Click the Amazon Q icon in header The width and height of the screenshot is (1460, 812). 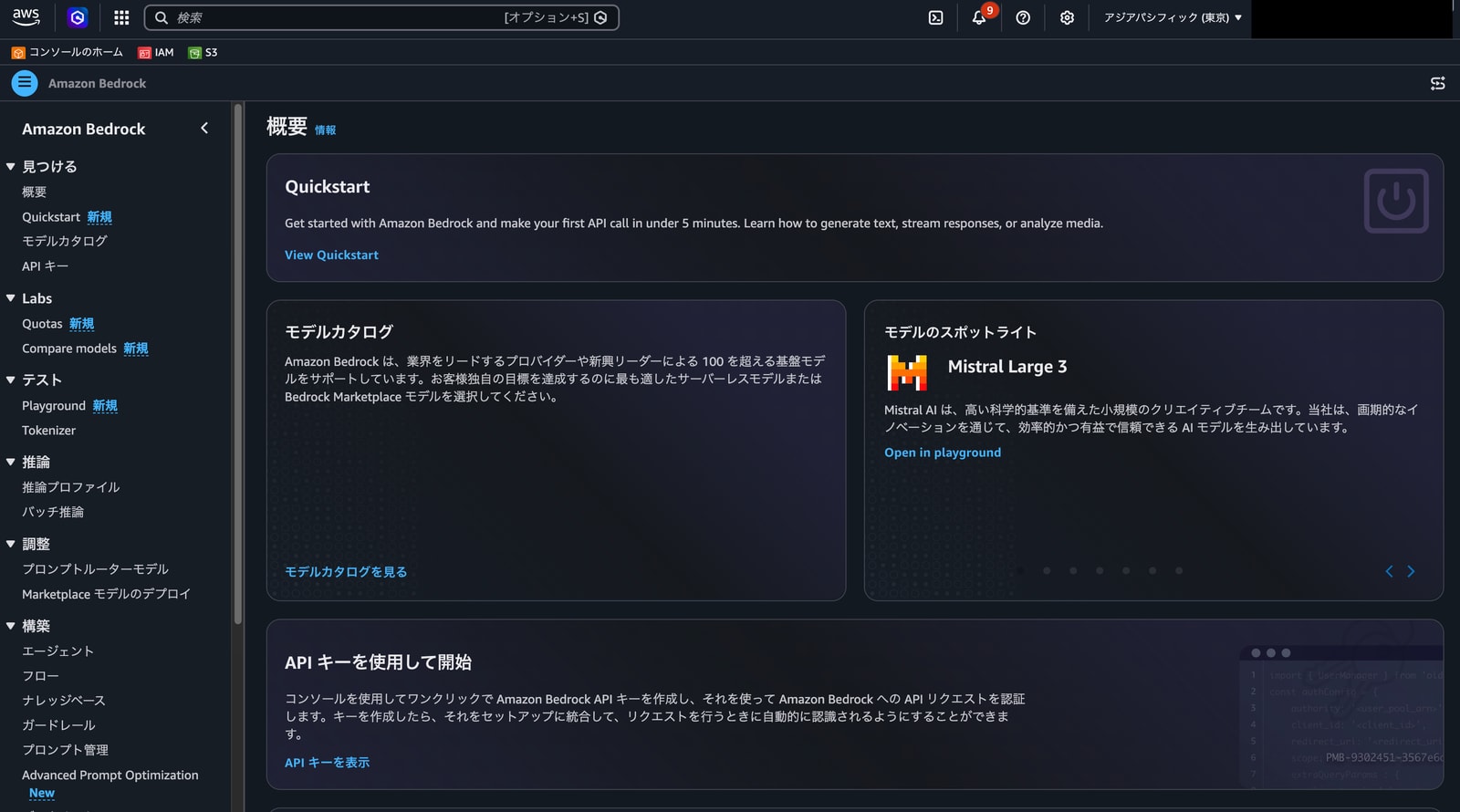point(78,17)
